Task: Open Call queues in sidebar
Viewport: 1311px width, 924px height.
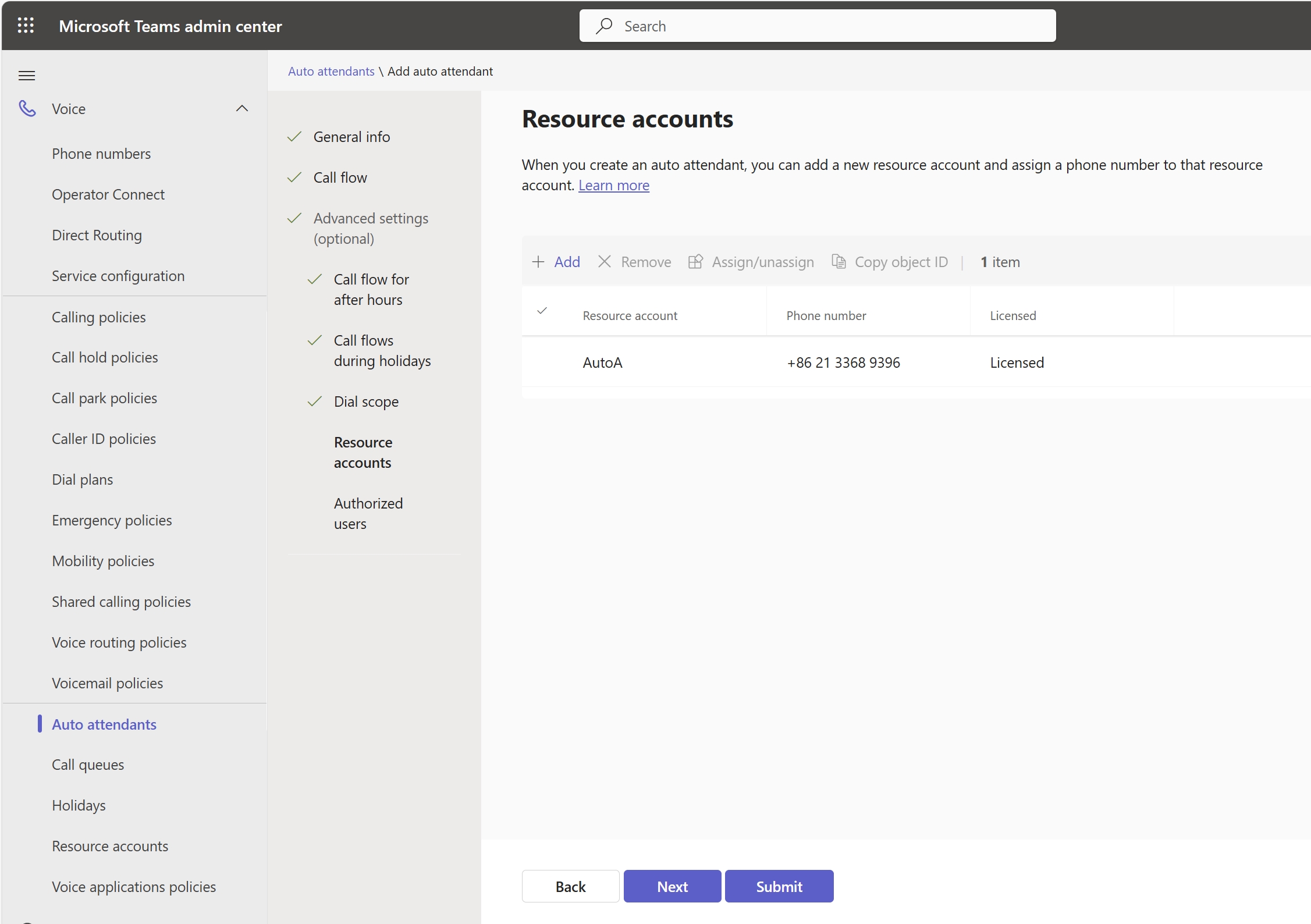Action: tap(88, 765)
